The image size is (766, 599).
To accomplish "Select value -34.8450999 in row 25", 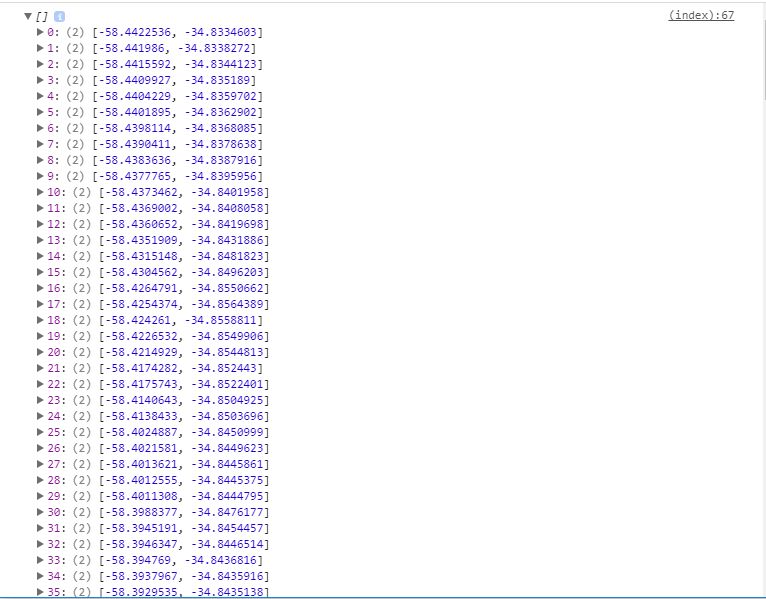I will tap(227, 432).
